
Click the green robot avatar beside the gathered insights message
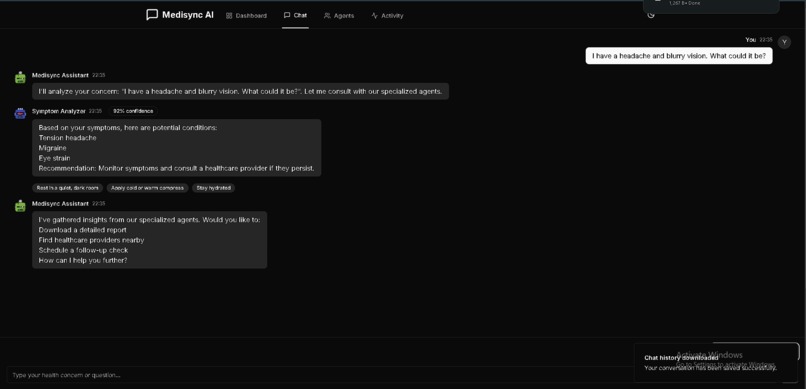pyautogui.click(x=20, y=206)
